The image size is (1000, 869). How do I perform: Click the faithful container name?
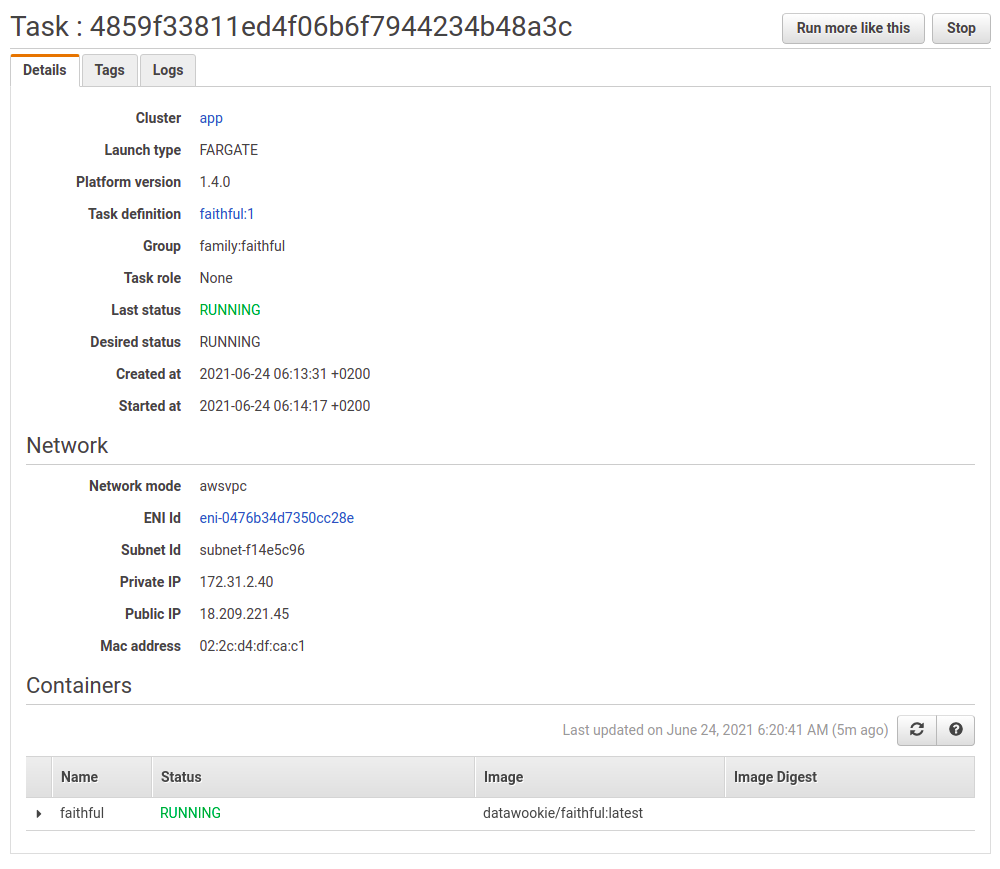pyautogui.click(x=82, y=813)
